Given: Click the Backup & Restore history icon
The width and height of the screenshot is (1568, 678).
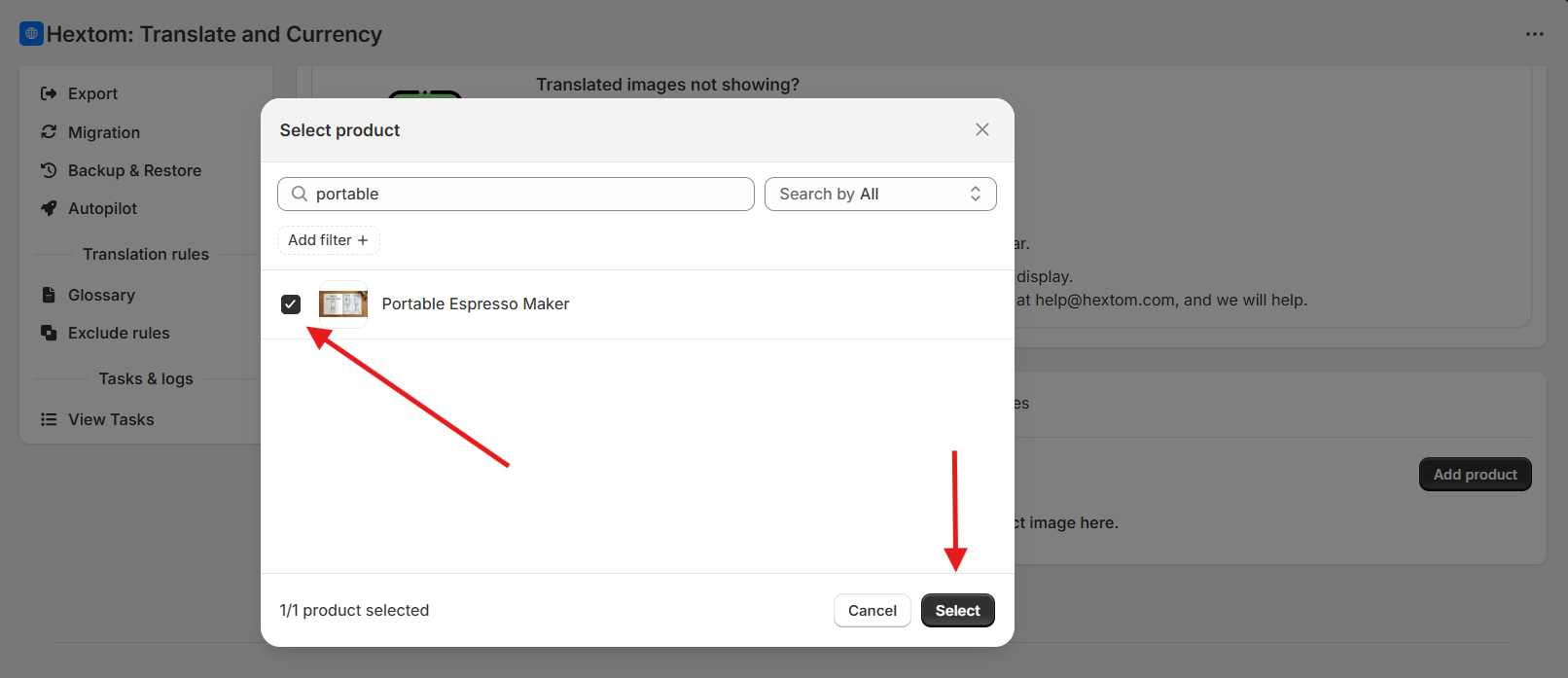Looking at the screenshot, I should [x=49, y=170].
